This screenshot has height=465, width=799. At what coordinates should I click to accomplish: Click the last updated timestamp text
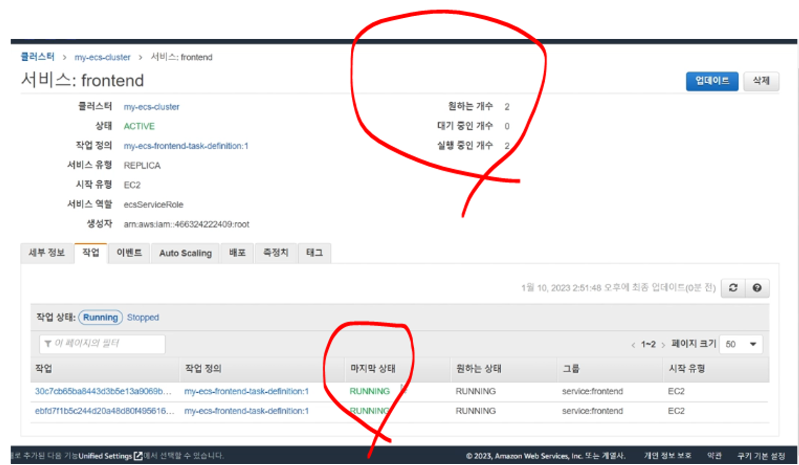point(618,288)
